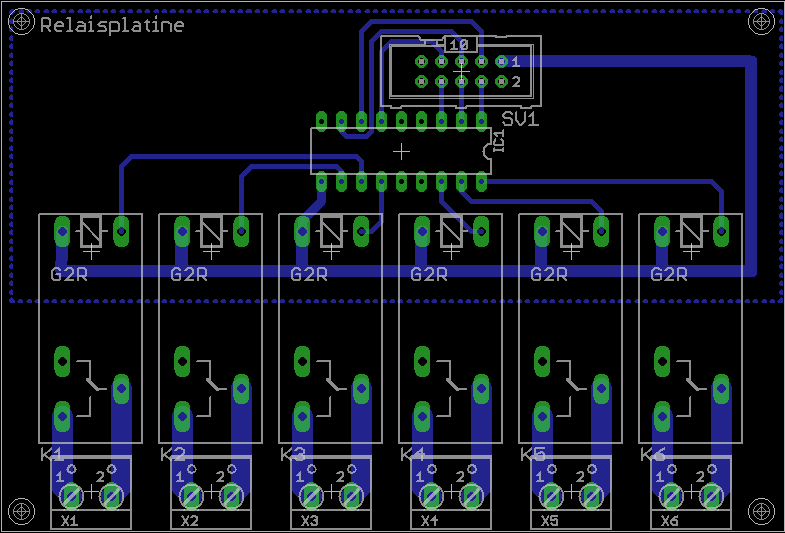Click relay K6 label
Screen dimensions: 785x533
click(653, 454)
